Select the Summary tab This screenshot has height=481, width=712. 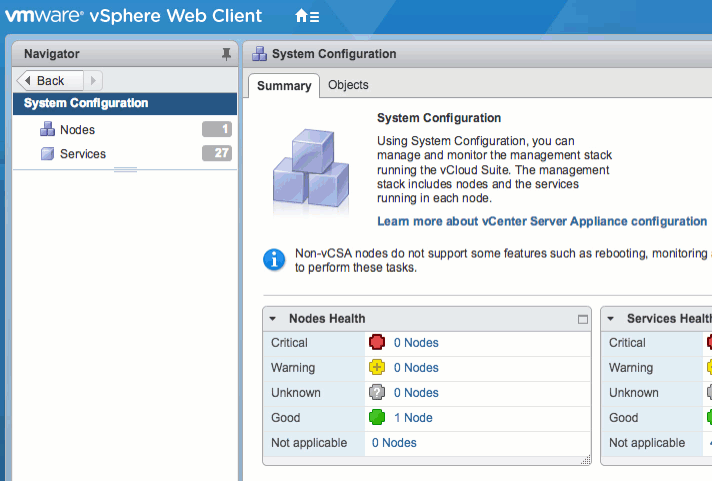[x=284, y=86]
